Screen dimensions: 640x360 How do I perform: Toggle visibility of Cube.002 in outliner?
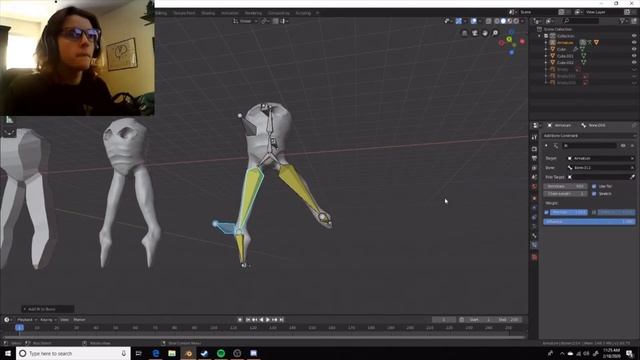(x=634, y=62)
